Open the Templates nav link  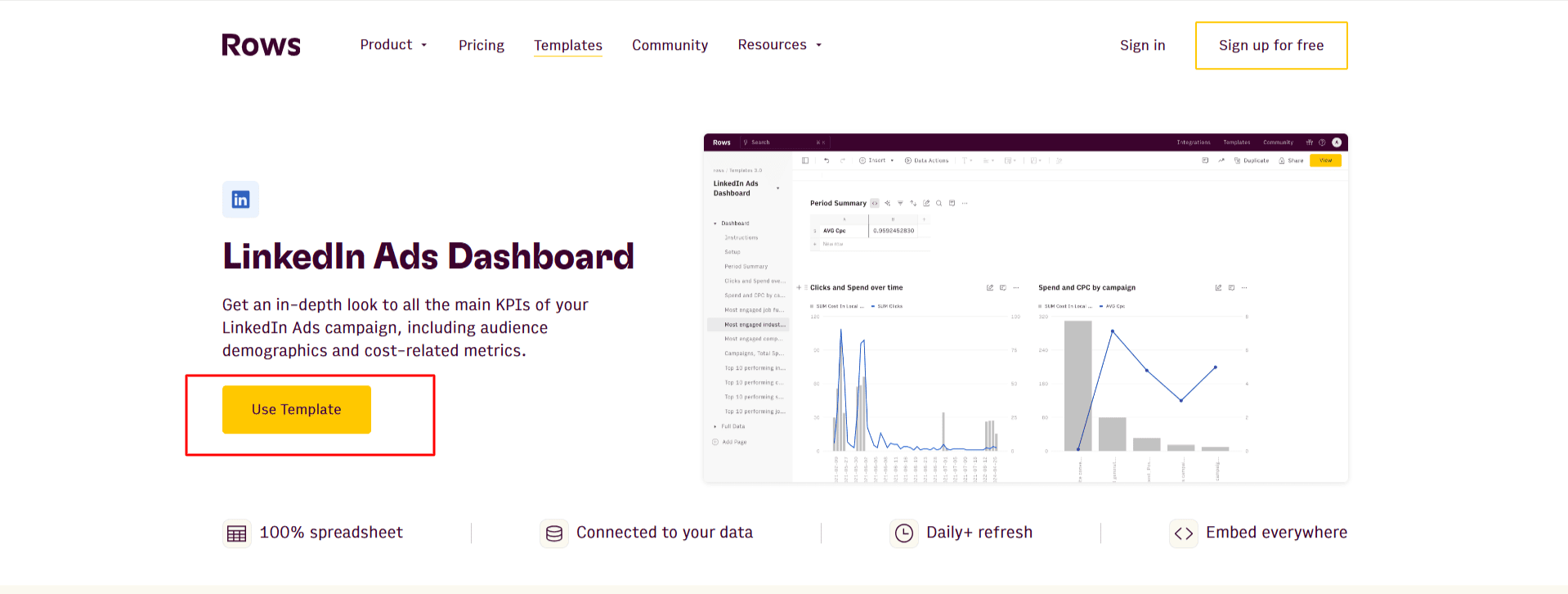(x=568, y=45)
